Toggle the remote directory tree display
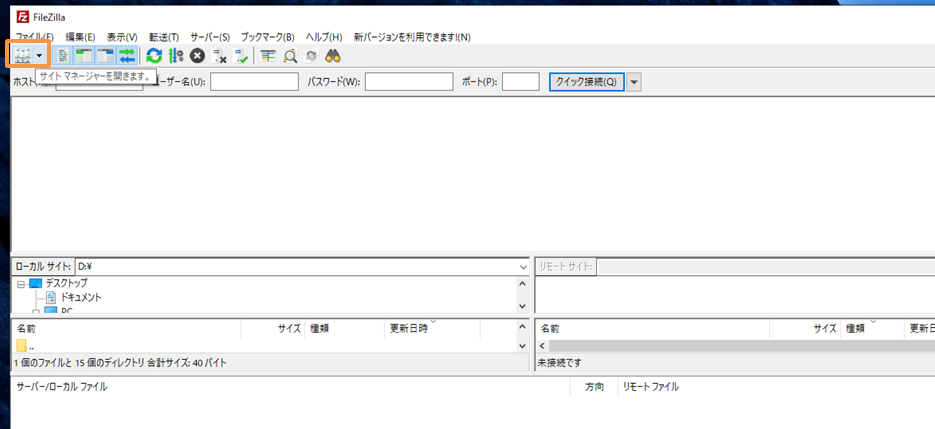Viewport: 935px width, 429px height. (x=106, y=56)
